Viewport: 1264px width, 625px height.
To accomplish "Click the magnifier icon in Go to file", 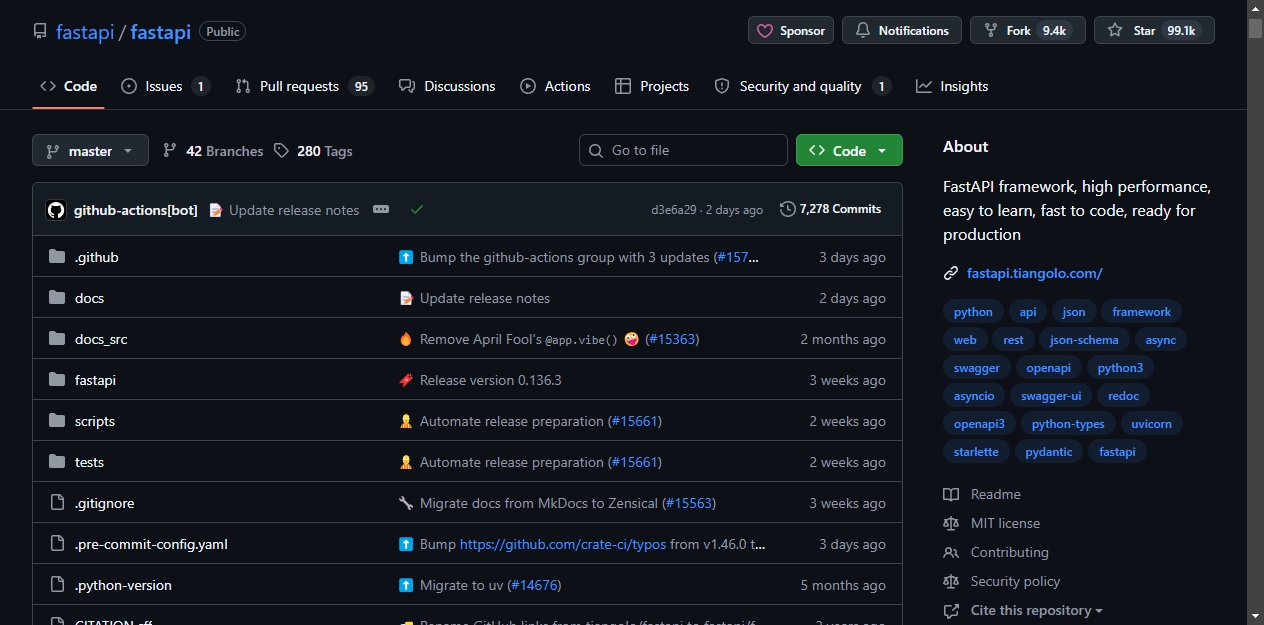I will tap(597, 150).
